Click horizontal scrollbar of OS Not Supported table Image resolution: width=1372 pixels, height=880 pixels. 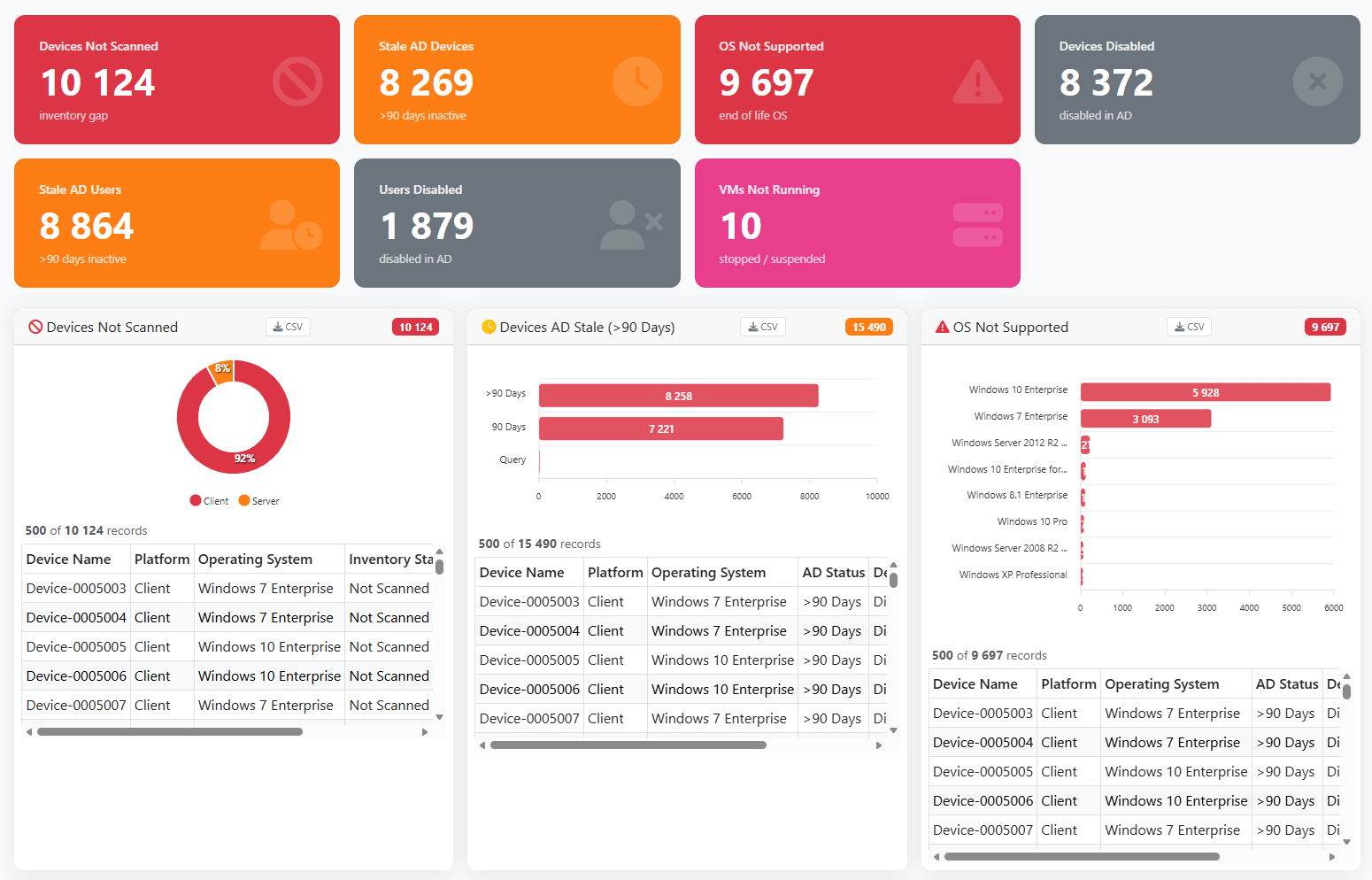(x=1082, y=857)
